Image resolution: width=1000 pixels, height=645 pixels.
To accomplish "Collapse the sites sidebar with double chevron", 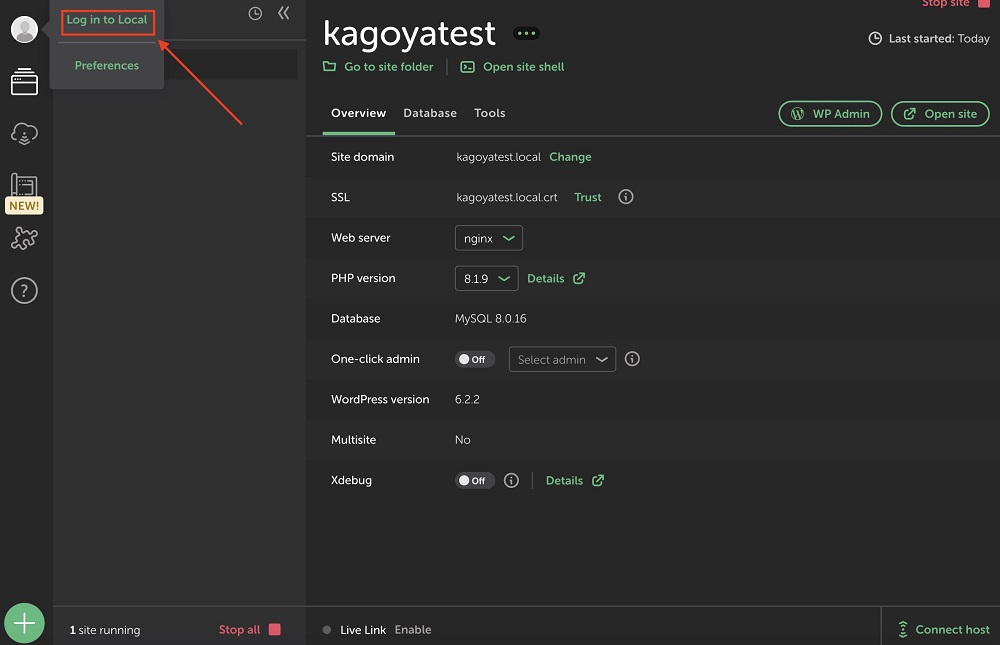I will [284, 13].
